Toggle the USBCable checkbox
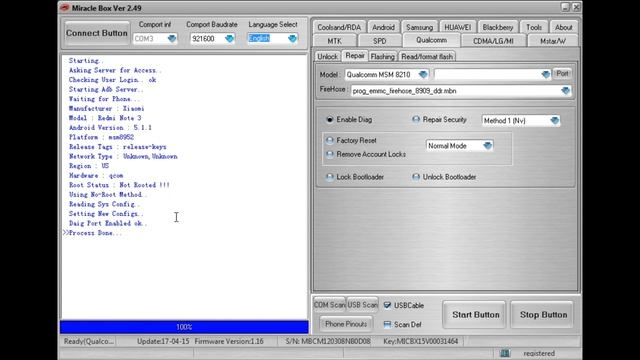Image resolution: width=640 pixels, height=360 pixels. pyautogui.click(x=387, y=305)
